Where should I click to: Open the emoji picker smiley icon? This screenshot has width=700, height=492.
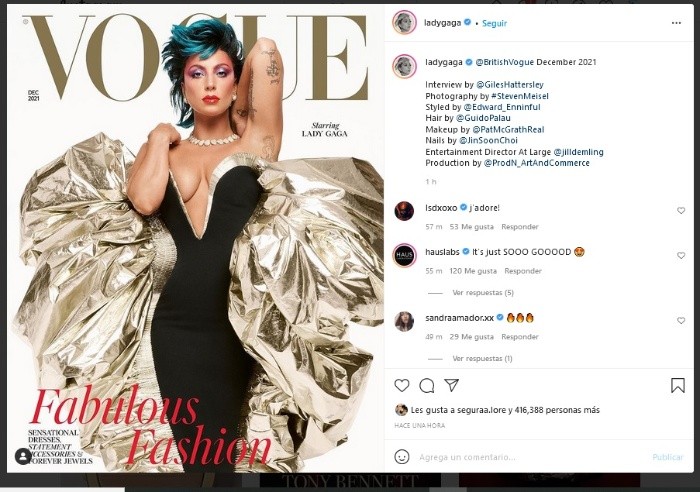tap(402, 457)
